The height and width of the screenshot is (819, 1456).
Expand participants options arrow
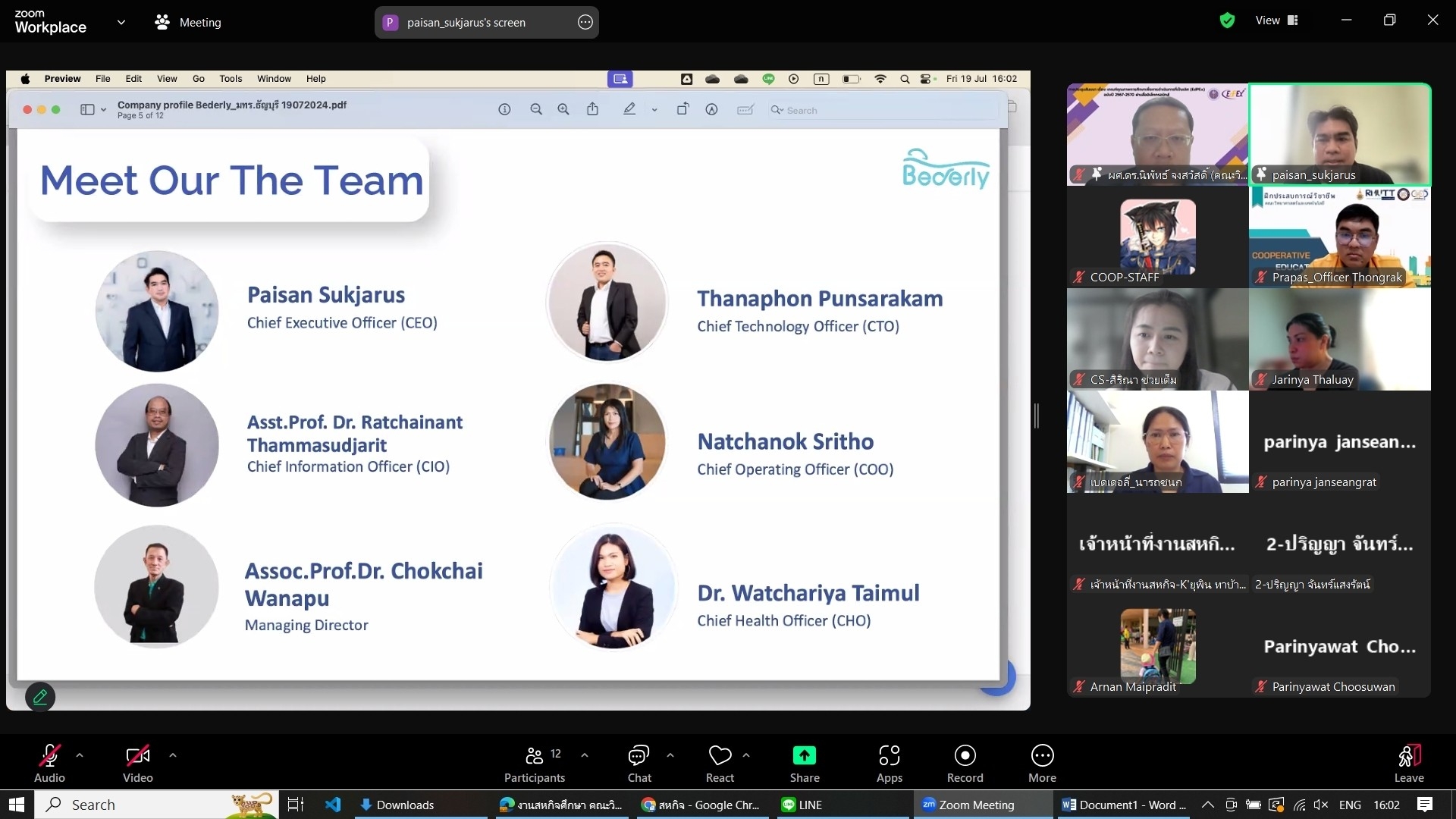[585, 755]
